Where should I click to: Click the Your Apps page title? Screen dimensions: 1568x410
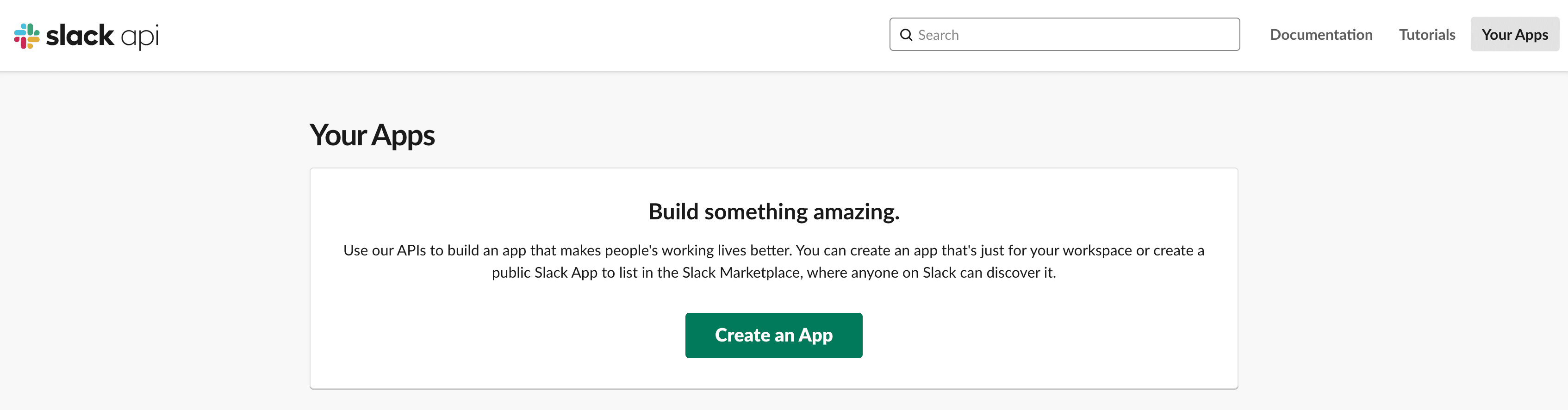[x=372, y=135]
